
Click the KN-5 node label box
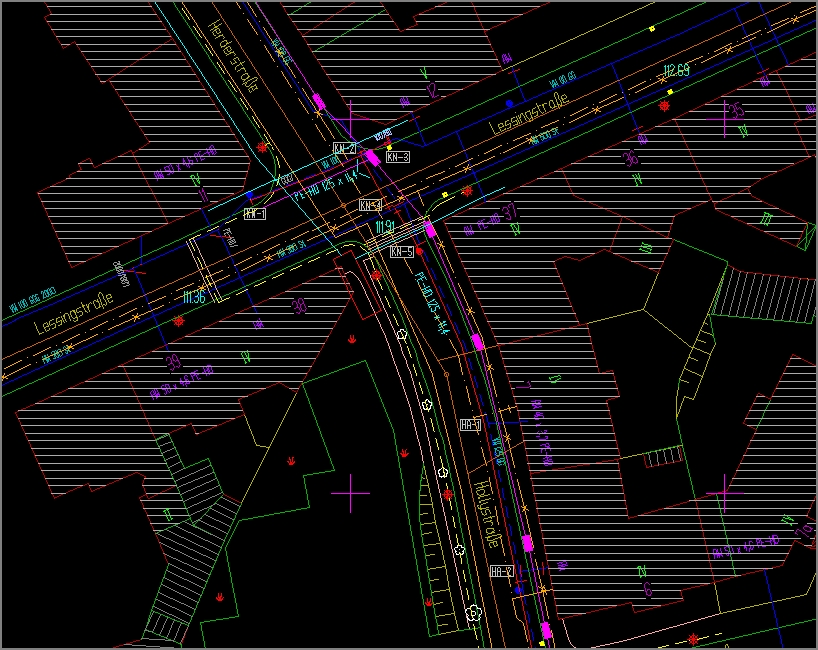click(x=402, y=252)
